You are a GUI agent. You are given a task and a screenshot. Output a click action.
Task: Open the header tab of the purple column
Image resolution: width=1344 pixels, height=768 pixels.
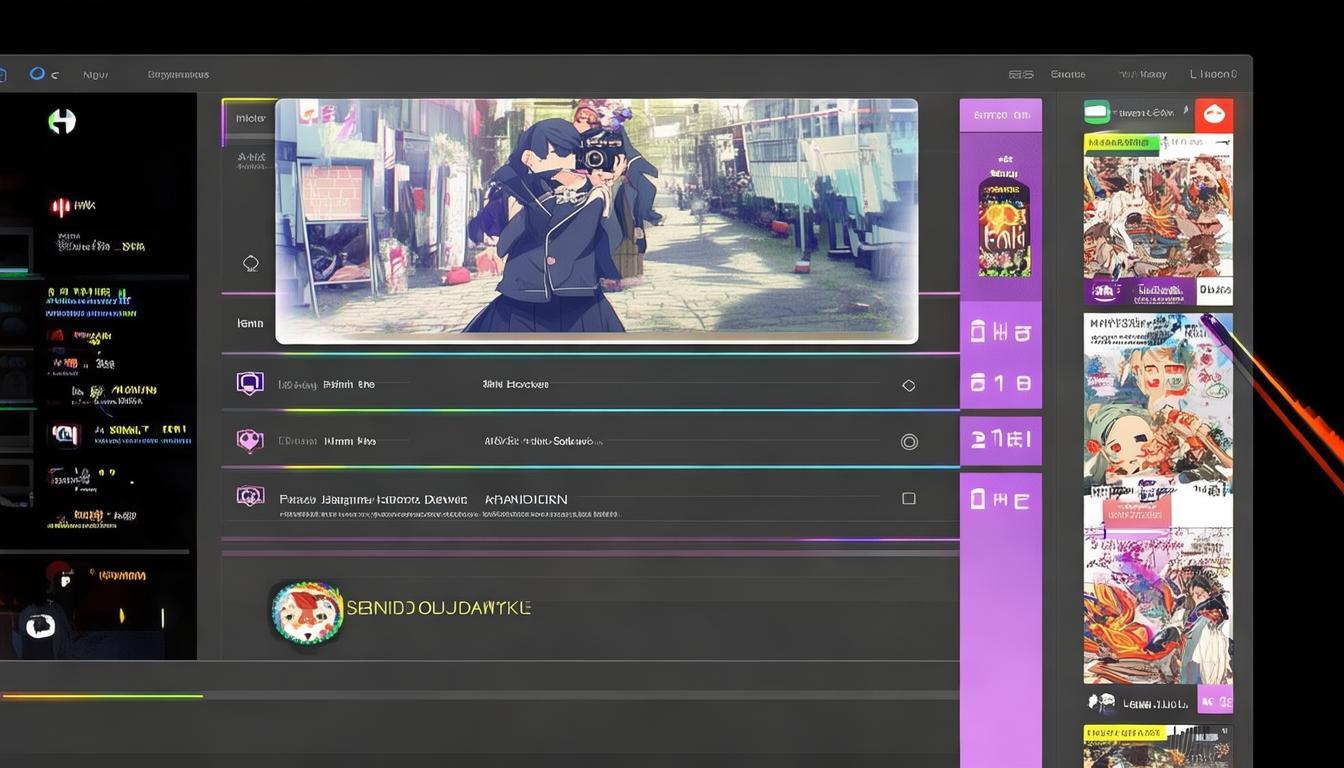click(1001, 115)
